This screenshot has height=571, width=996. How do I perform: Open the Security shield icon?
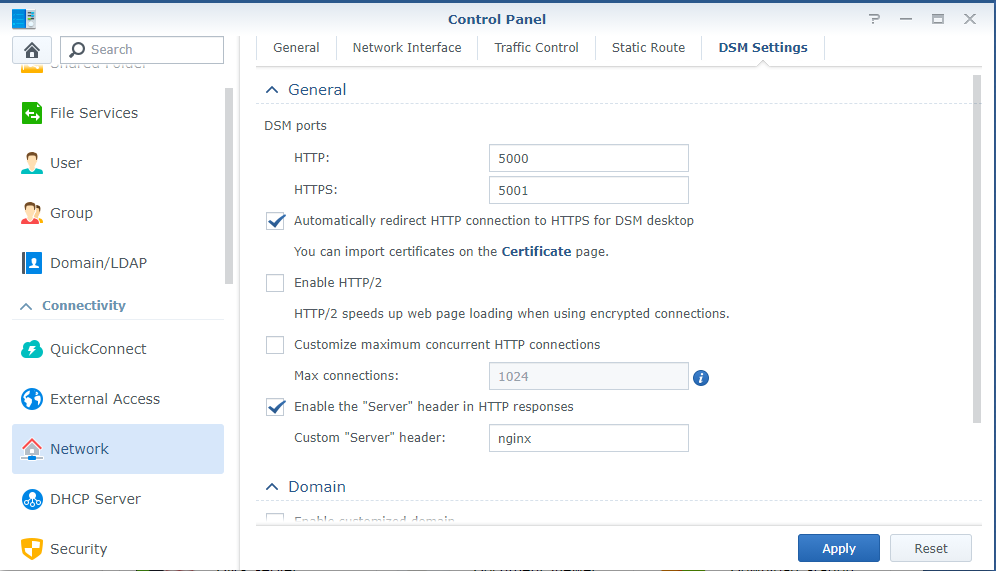[32, 549]
